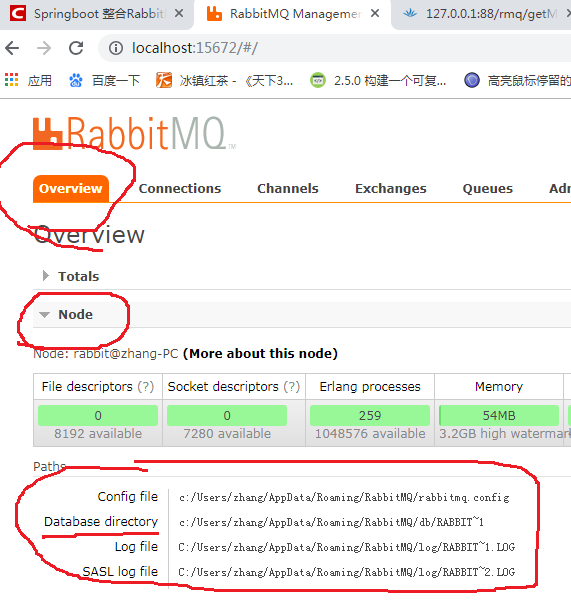Reload the page with refresh icon
Viewport: 571px width, 606px height.
coord(76,48)
